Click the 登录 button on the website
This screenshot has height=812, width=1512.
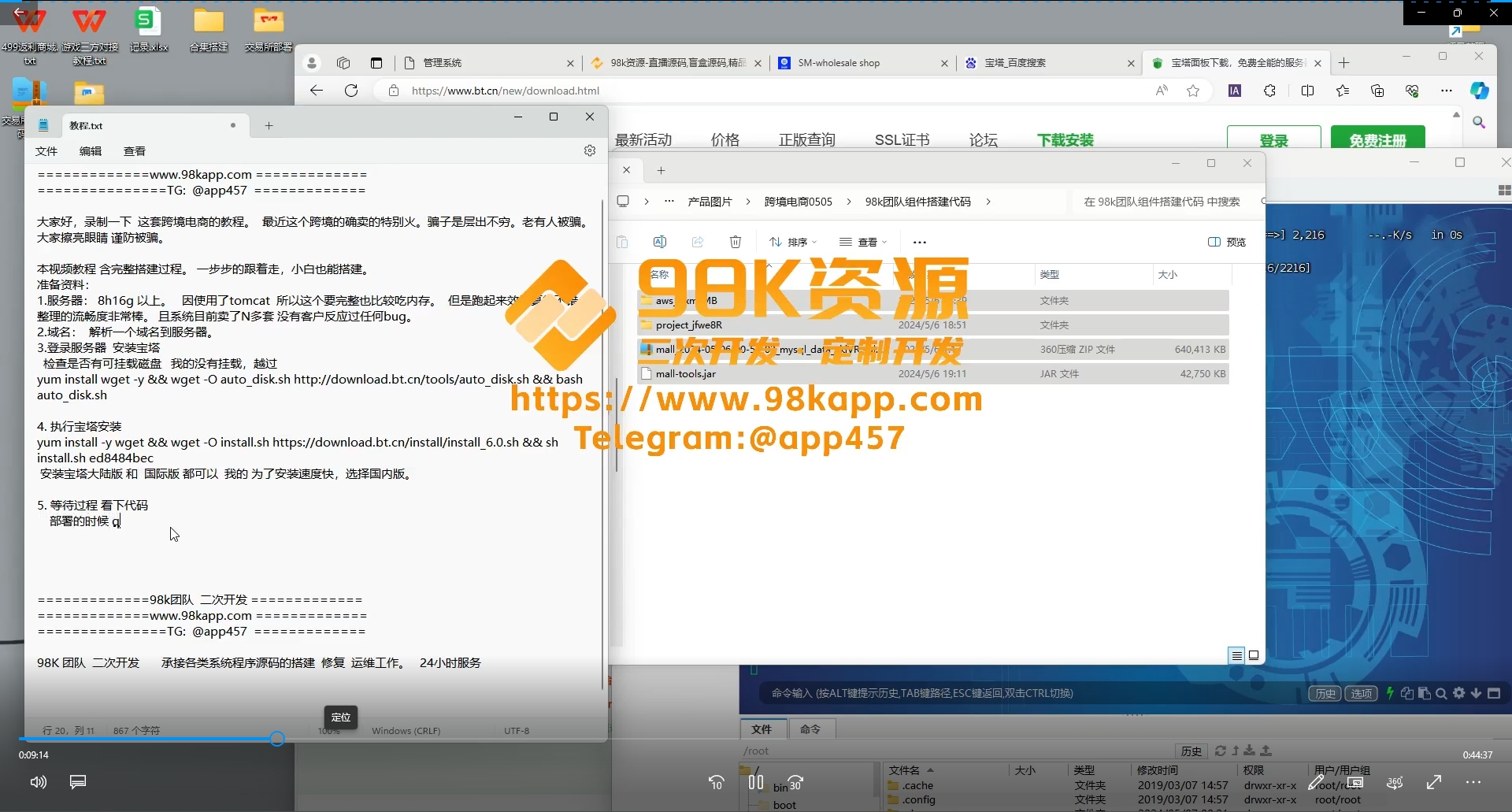[1274, 138]
